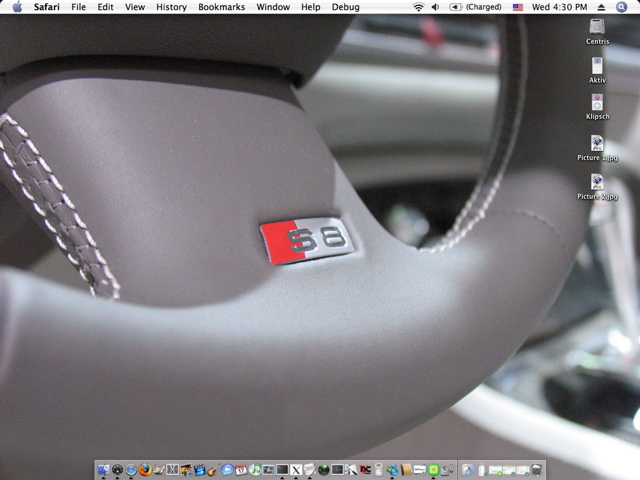The image size is (640, 480).
Task: Open the Applications folder in Dock
Action: (468, 470)
